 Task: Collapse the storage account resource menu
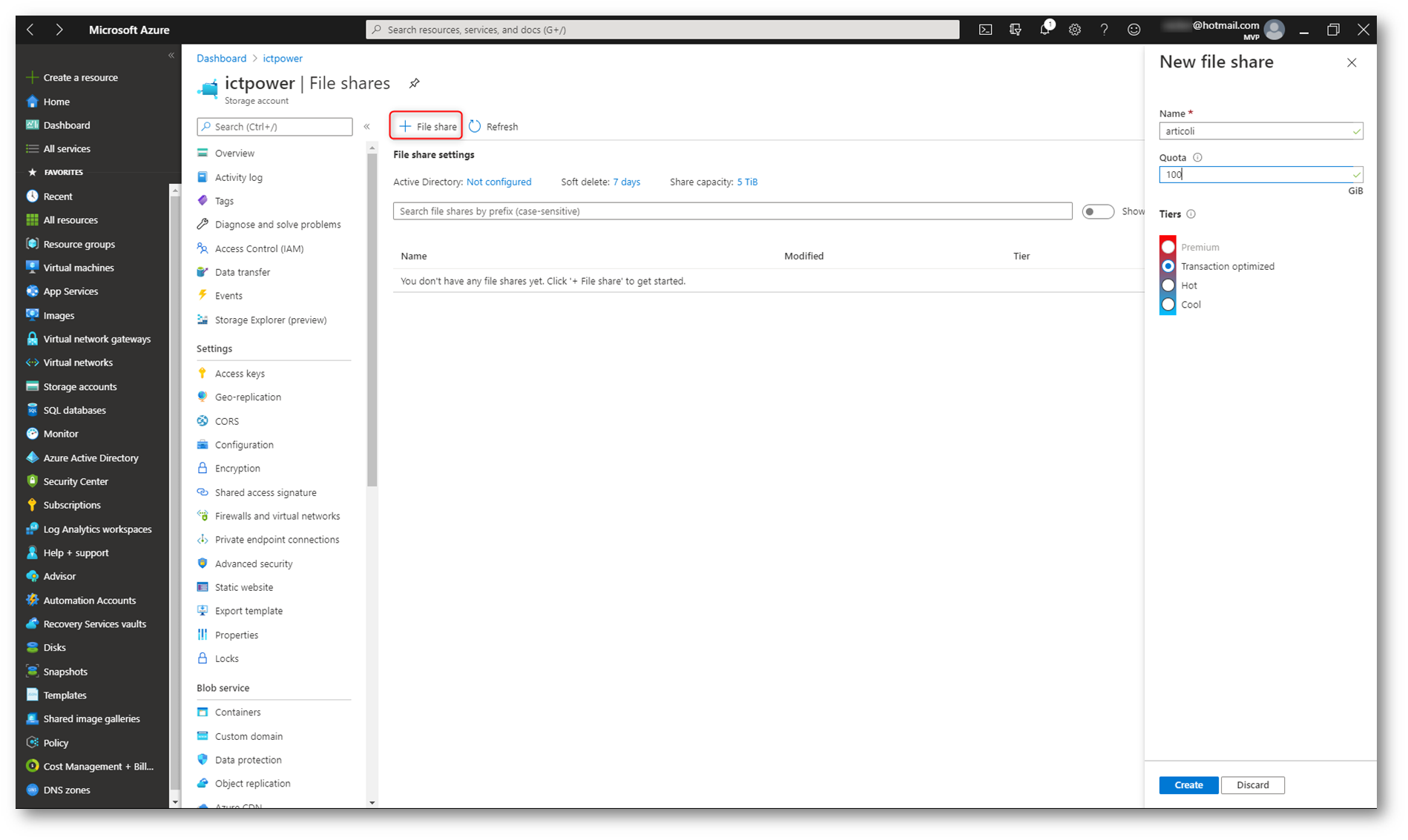367,127
